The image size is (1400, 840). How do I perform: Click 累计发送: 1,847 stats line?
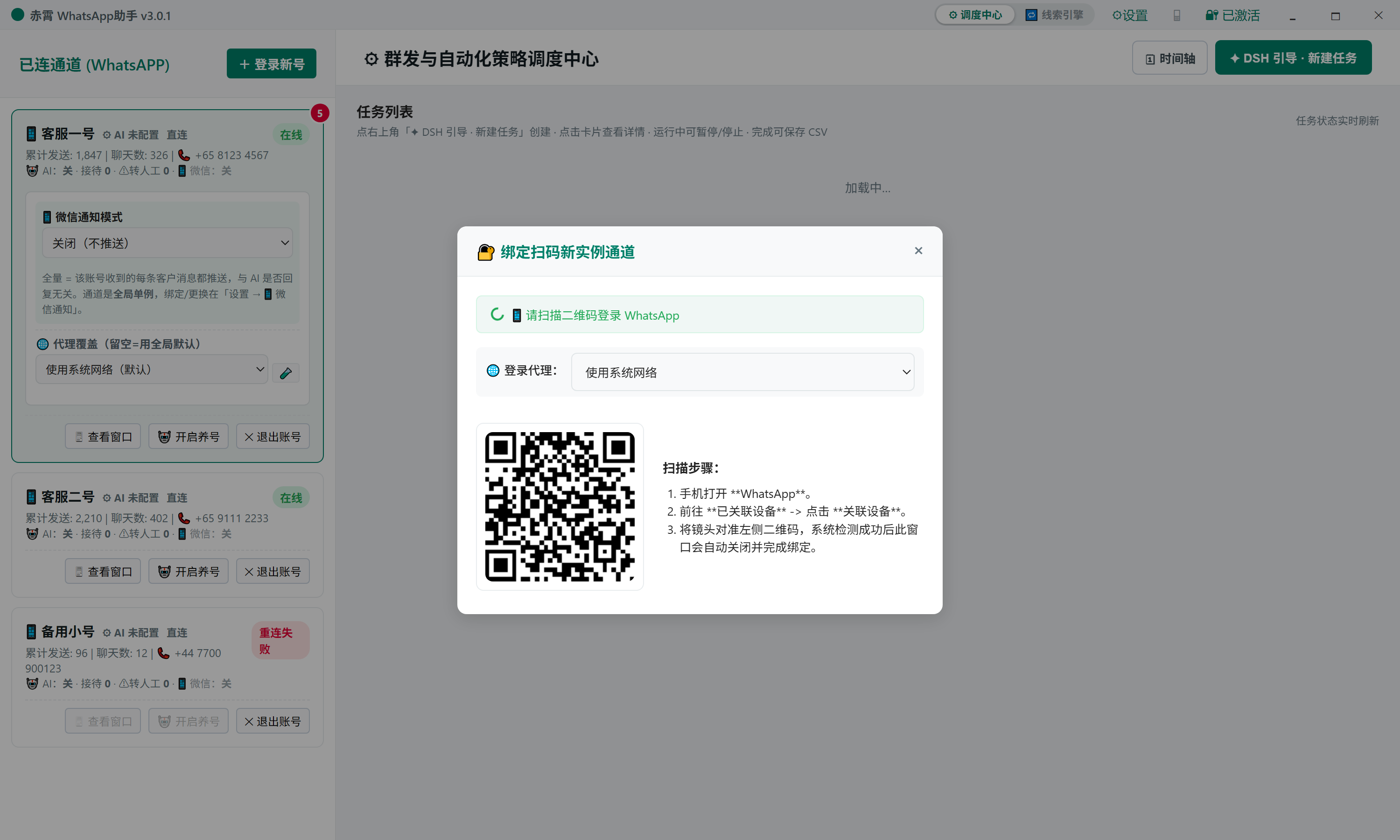pyautogui.click(x=147, y=155)
